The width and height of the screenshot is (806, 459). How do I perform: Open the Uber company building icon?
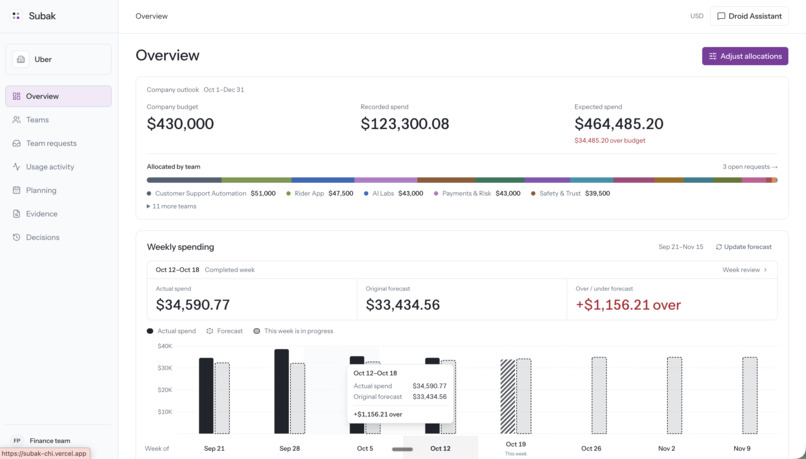pyautogui.click(x=21, y=59)
